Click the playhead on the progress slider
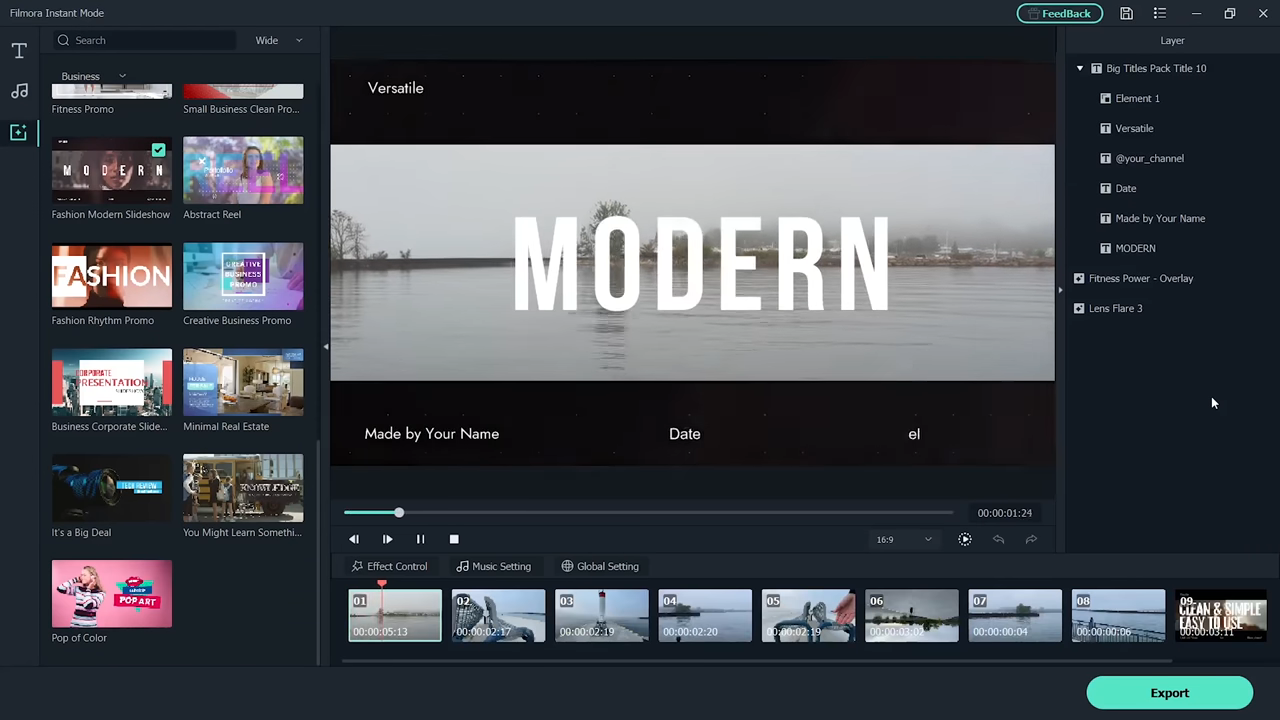 tap(399, 512)
